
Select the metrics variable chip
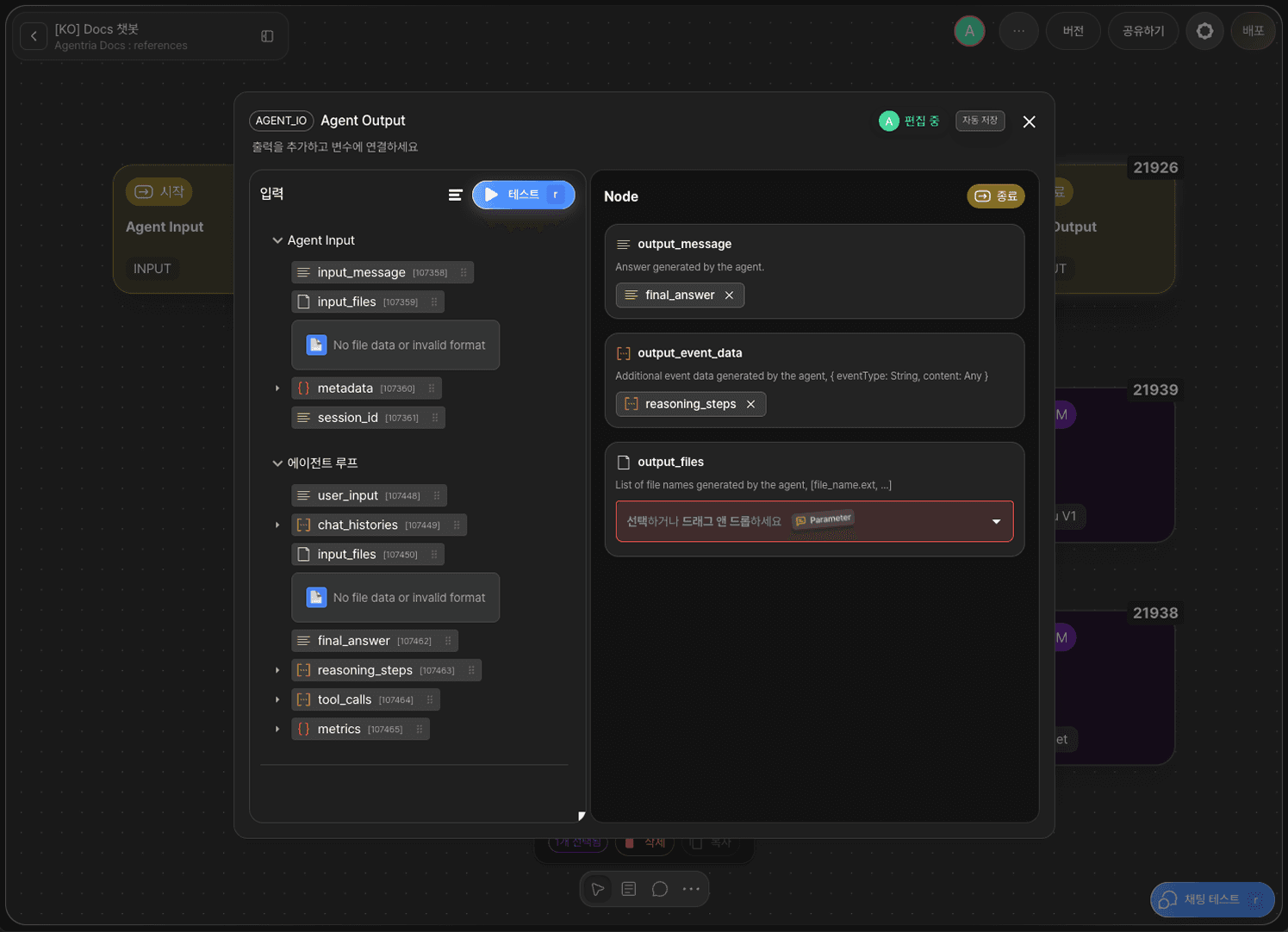pos(360,729)
